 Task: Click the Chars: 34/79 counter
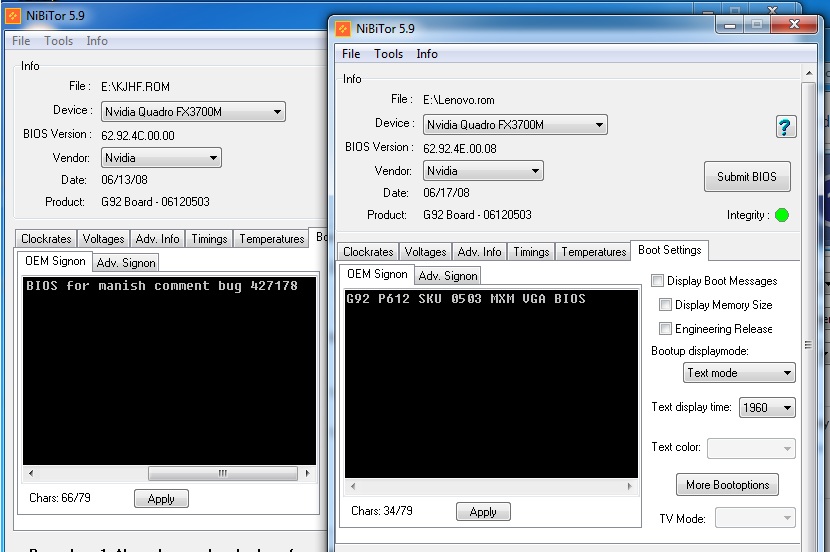[x=382, y=511]
